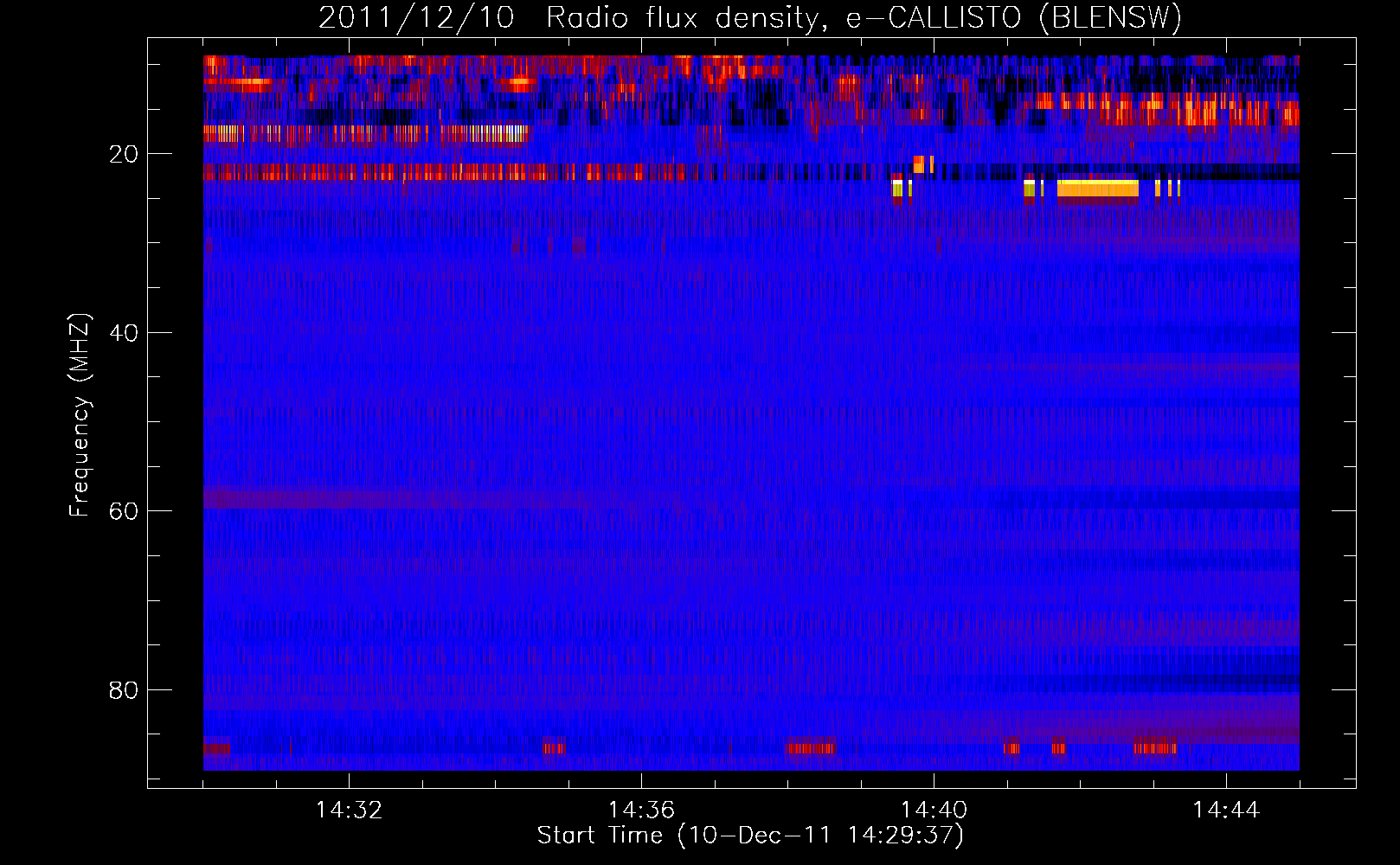
Task: Click the 40 MHz frequency label
Action: coord(124,332)
